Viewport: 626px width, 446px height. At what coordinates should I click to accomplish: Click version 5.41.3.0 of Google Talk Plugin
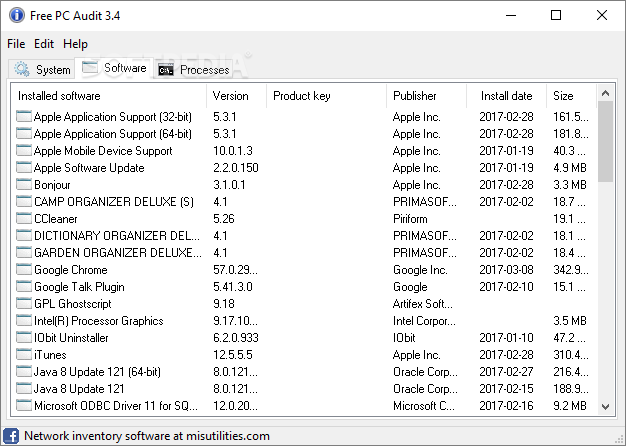coord(232,286)
